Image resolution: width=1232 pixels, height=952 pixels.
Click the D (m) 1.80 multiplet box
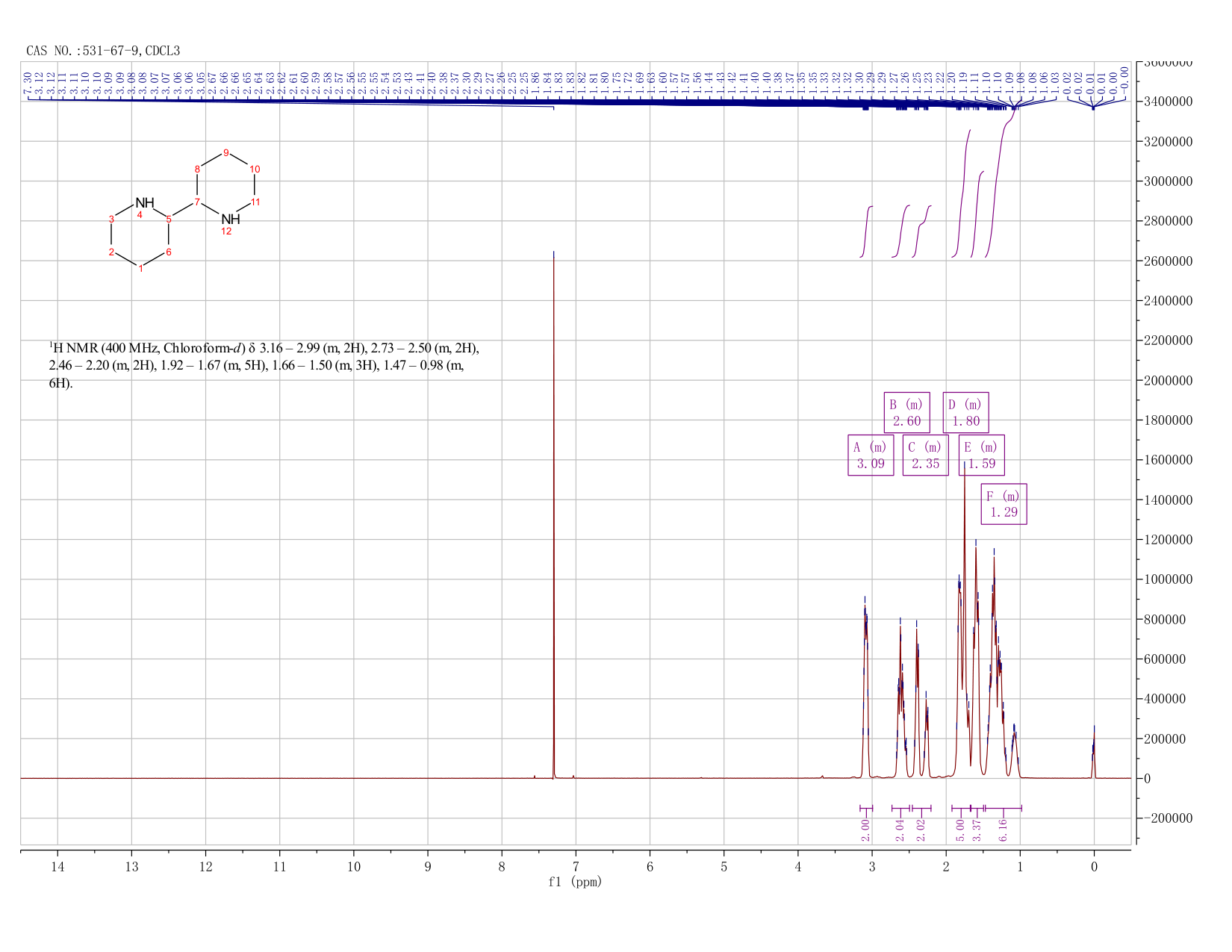[965, 413]
